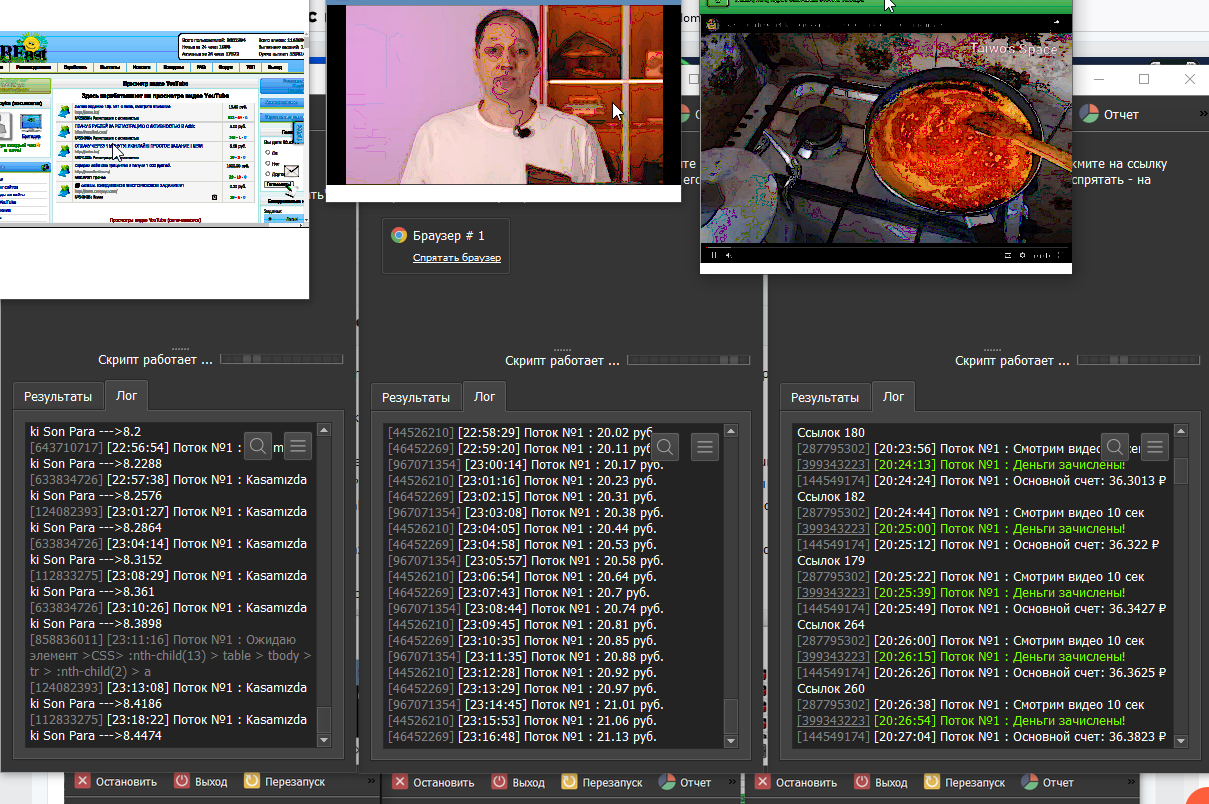Switch to Результаты tab in right window
The width and height of the screenshot is (1209, 804).
825,397
